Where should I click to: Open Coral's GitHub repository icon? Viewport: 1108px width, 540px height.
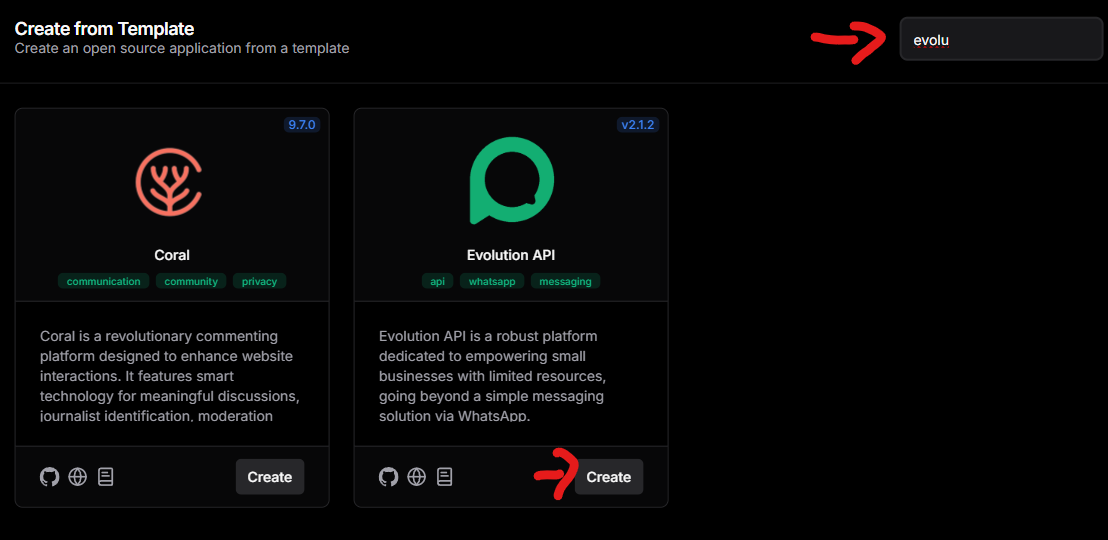pyautogui.click(x=49, y=477)
